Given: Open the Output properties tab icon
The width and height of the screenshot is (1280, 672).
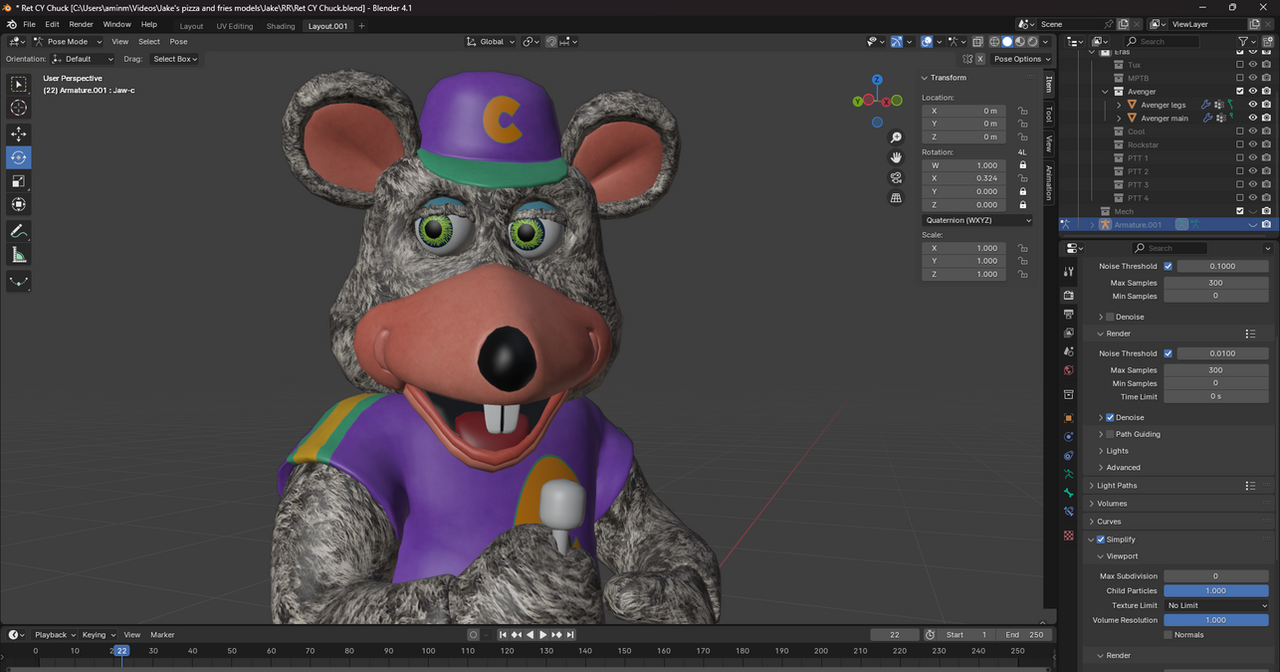Looking at the screenshot, I should tap(1069, 314).
